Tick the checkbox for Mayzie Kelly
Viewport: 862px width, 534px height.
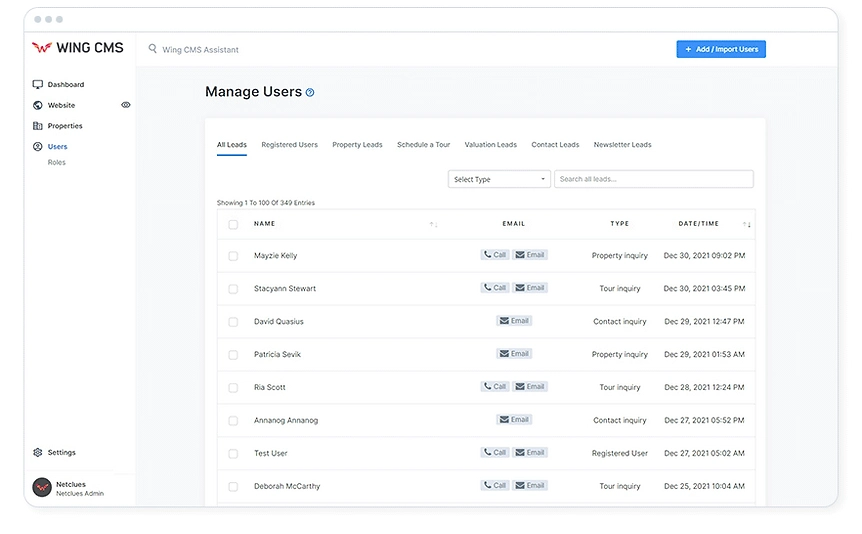233,256
